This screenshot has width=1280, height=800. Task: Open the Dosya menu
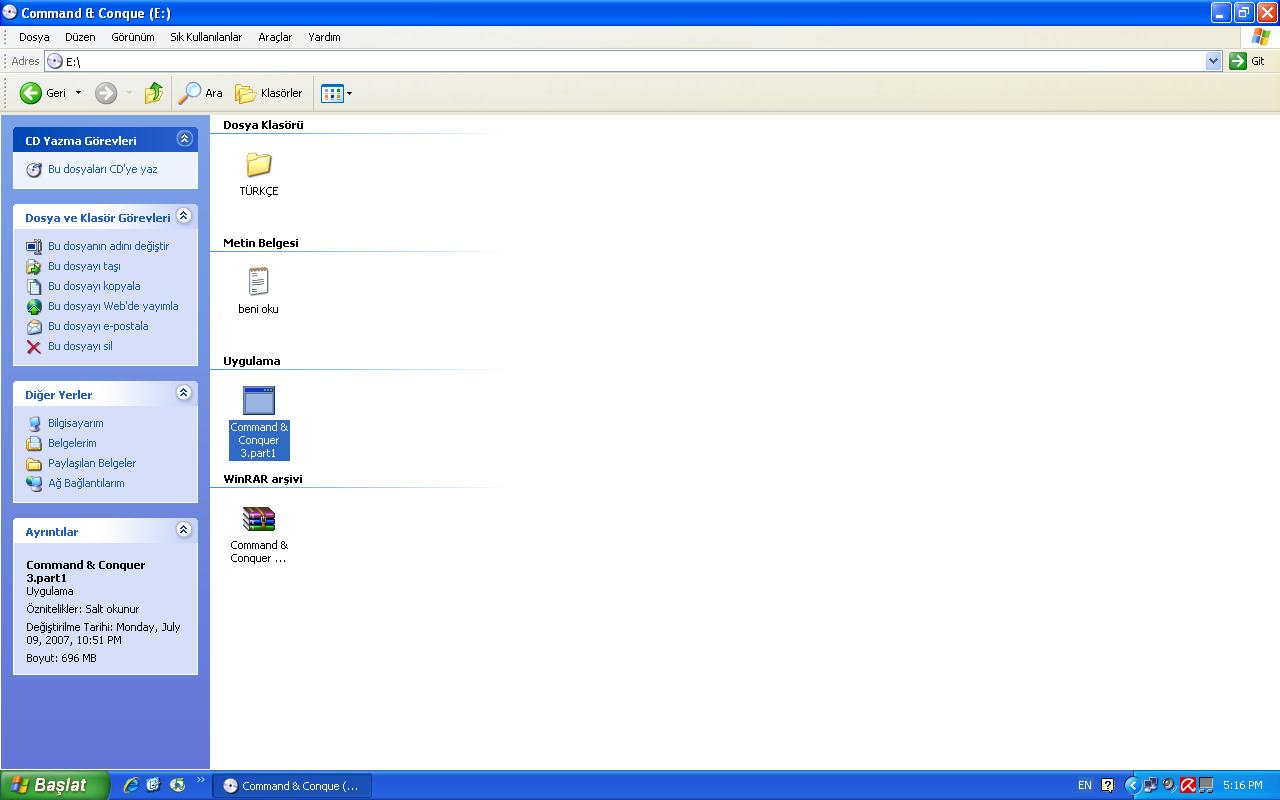click(x=34, y=37)
